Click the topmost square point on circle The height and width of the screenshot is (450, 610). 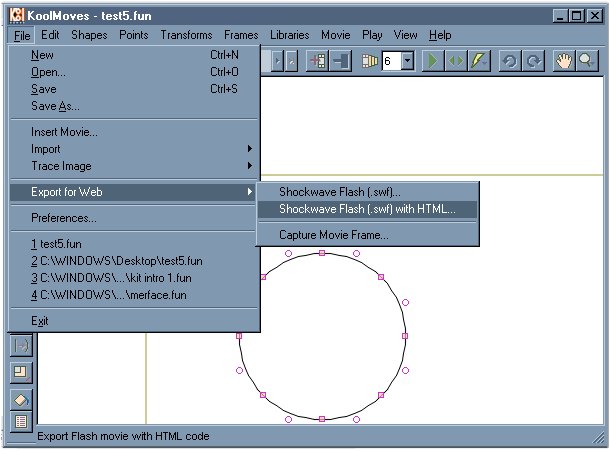[322, 253]
